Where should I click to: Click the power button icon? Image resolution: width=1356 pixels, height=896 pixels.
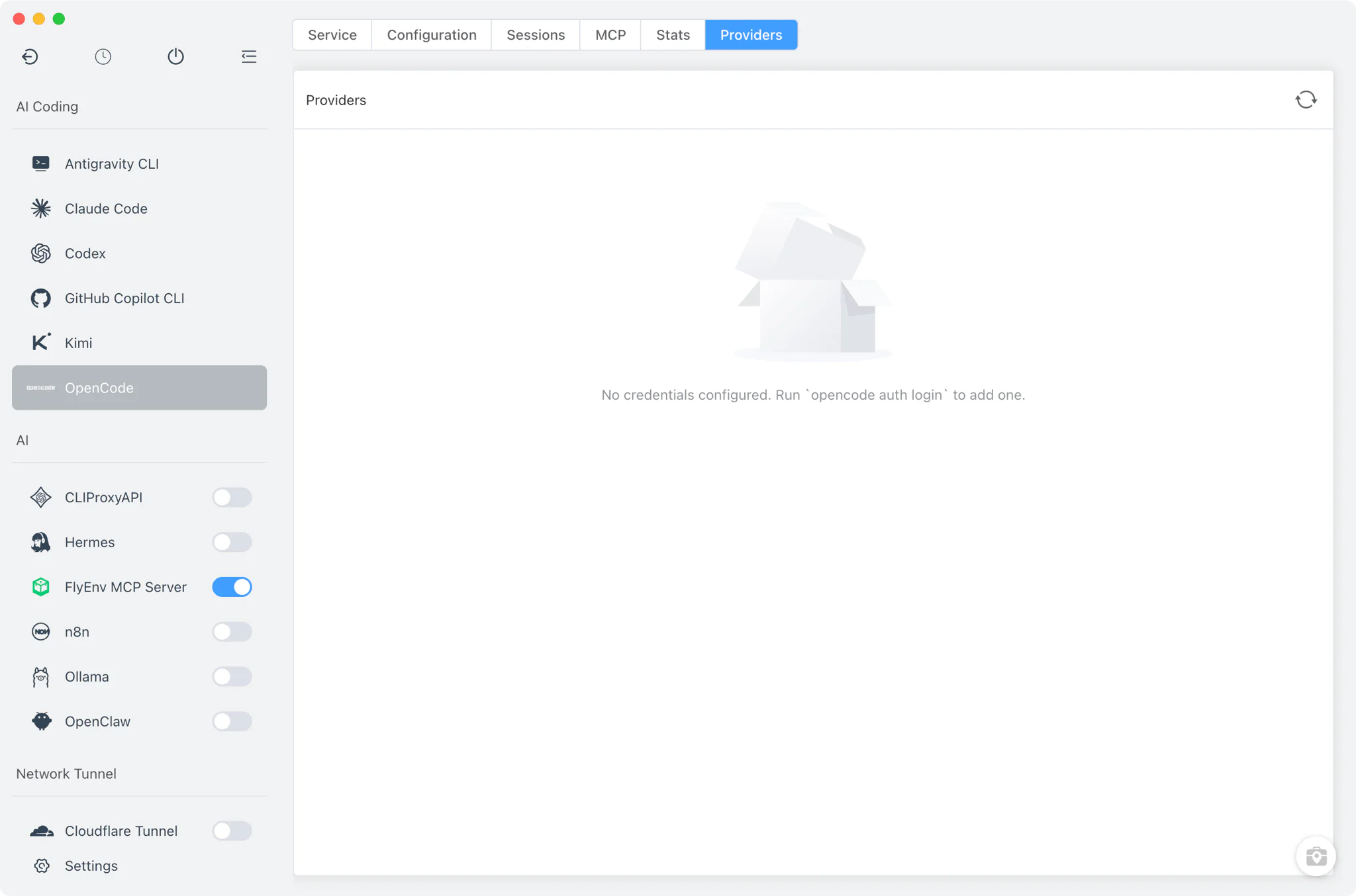click(175, 56)
